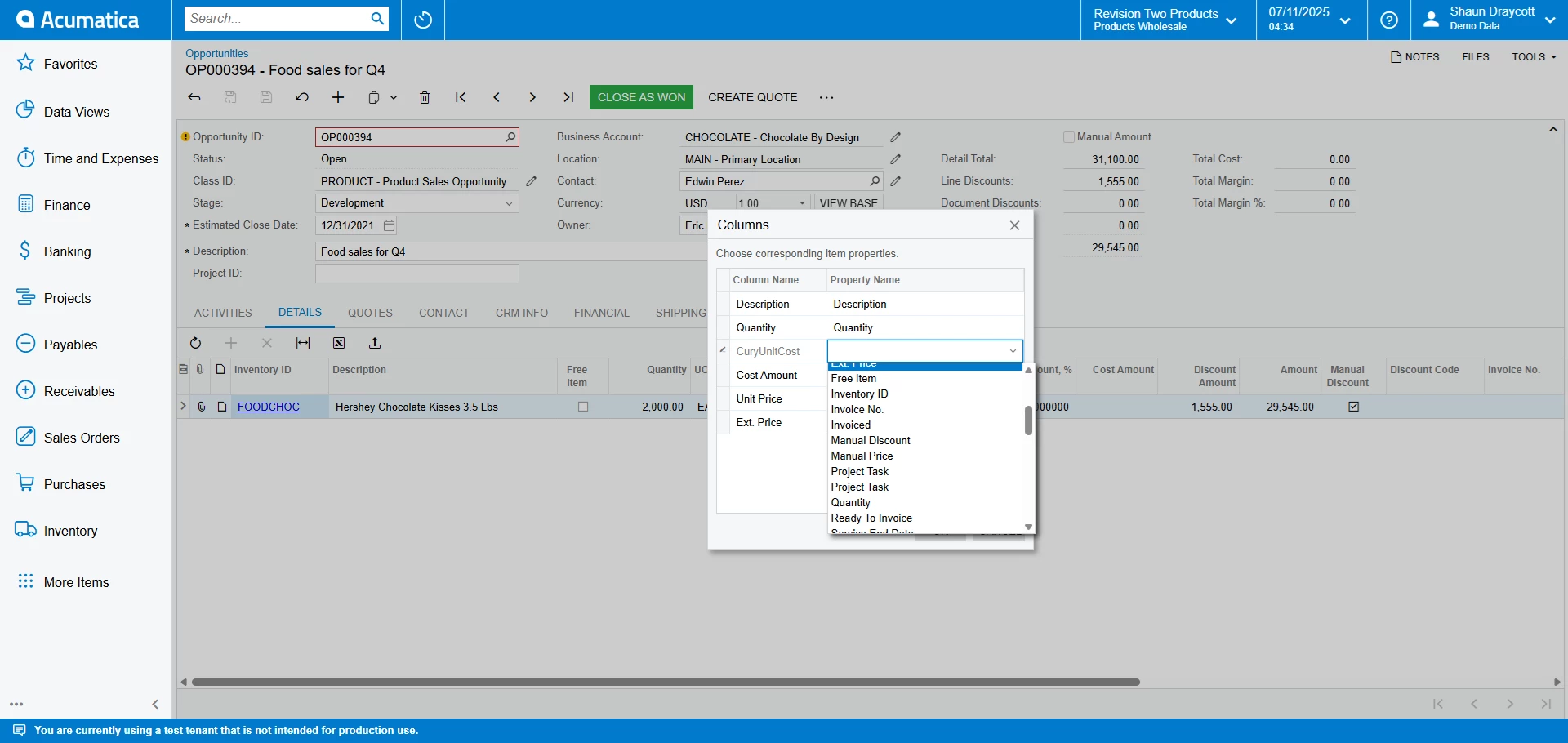Go to next record arrow
1568x743 pixels.
click(x=532, y=97)
